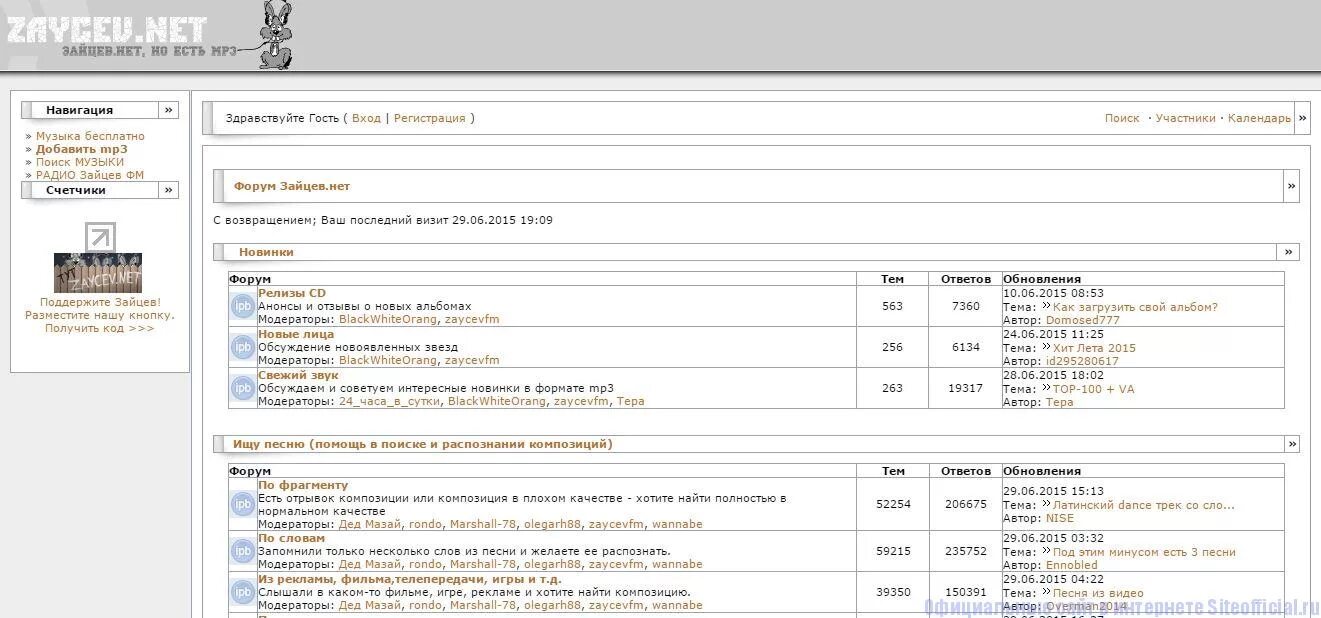Click ipb icon beside По словам forum
The height and width of the screenshot is (618, 1321).
(x=243, y=551)
